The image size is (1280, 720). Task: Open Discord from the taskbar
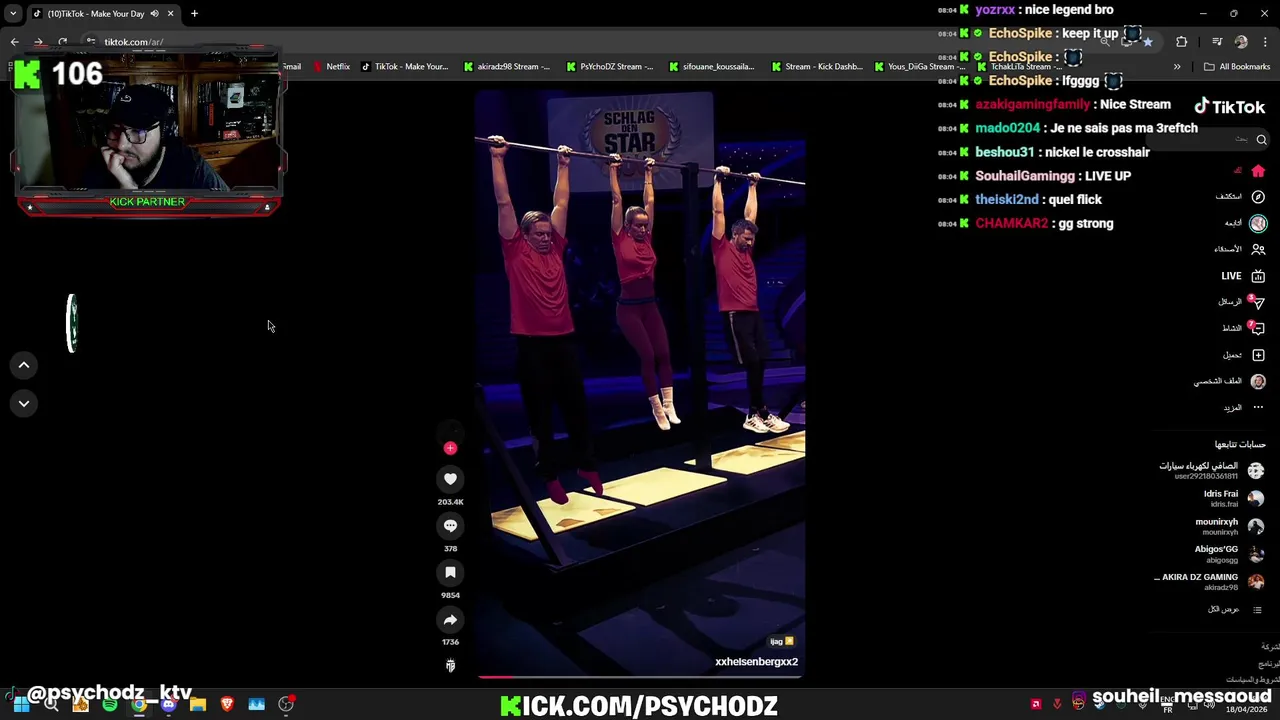click(168, 705)
